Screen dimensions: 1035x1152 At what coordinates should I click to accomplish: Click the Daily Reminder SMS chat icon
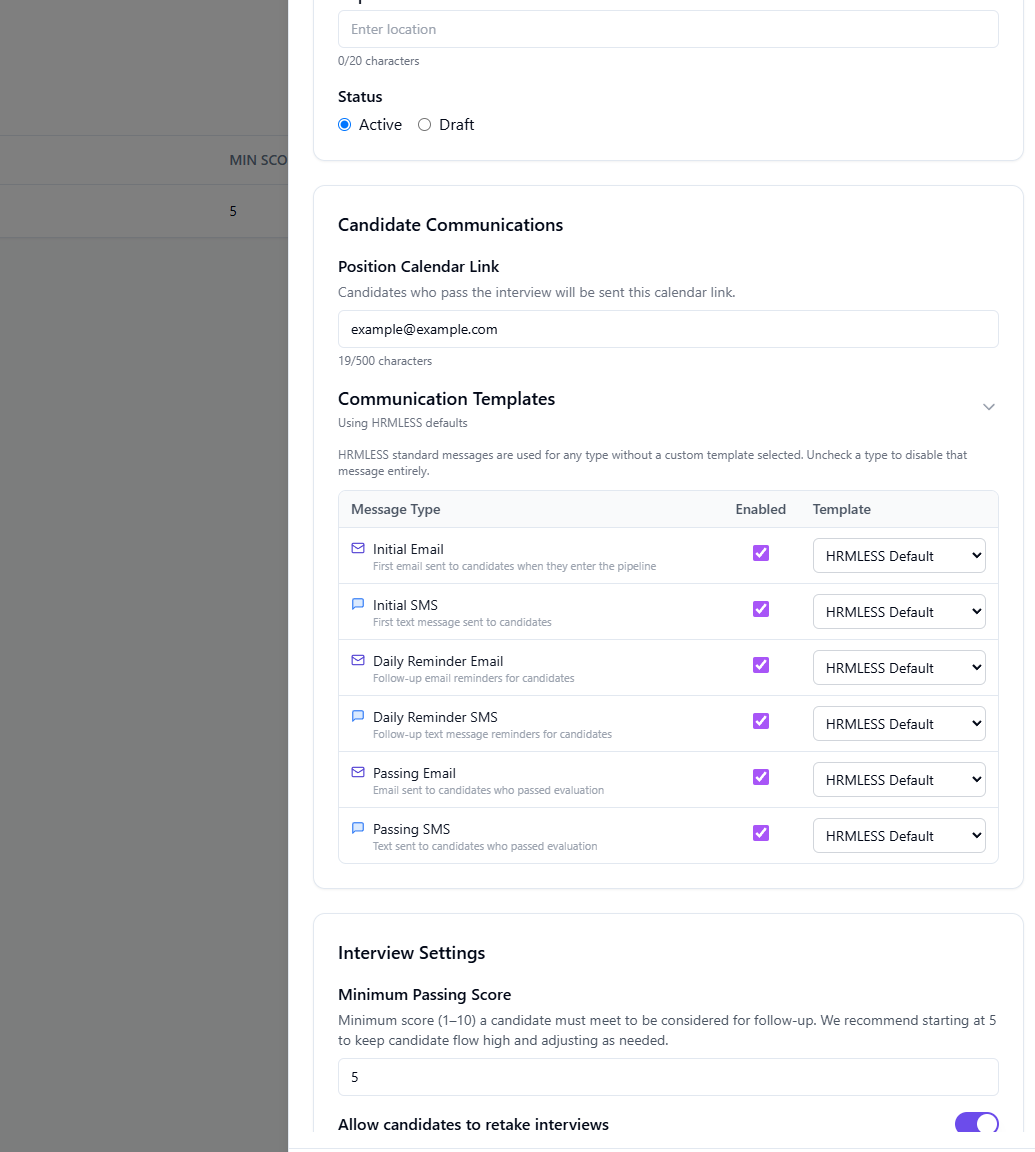tap(358, 716)
